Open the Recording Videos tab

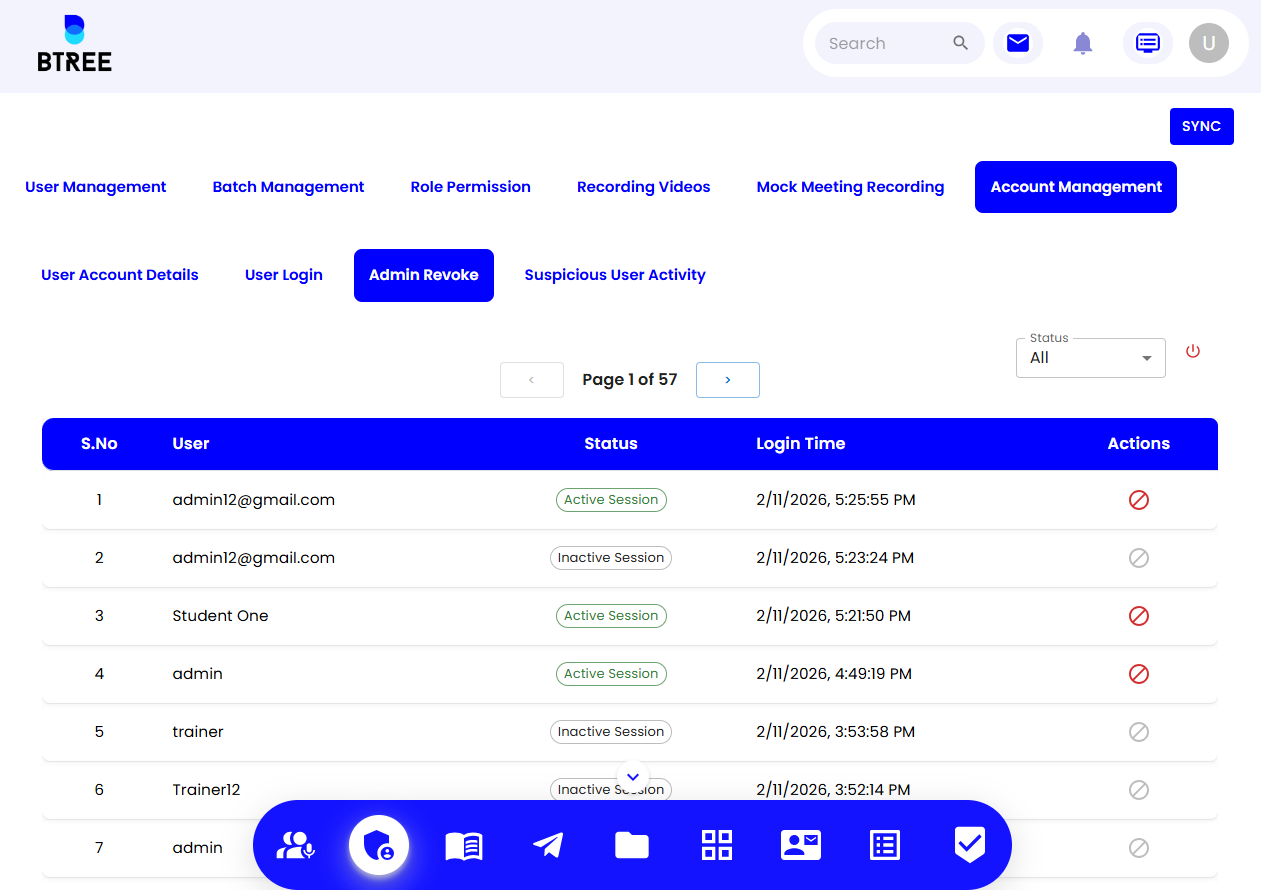point(644,187)
